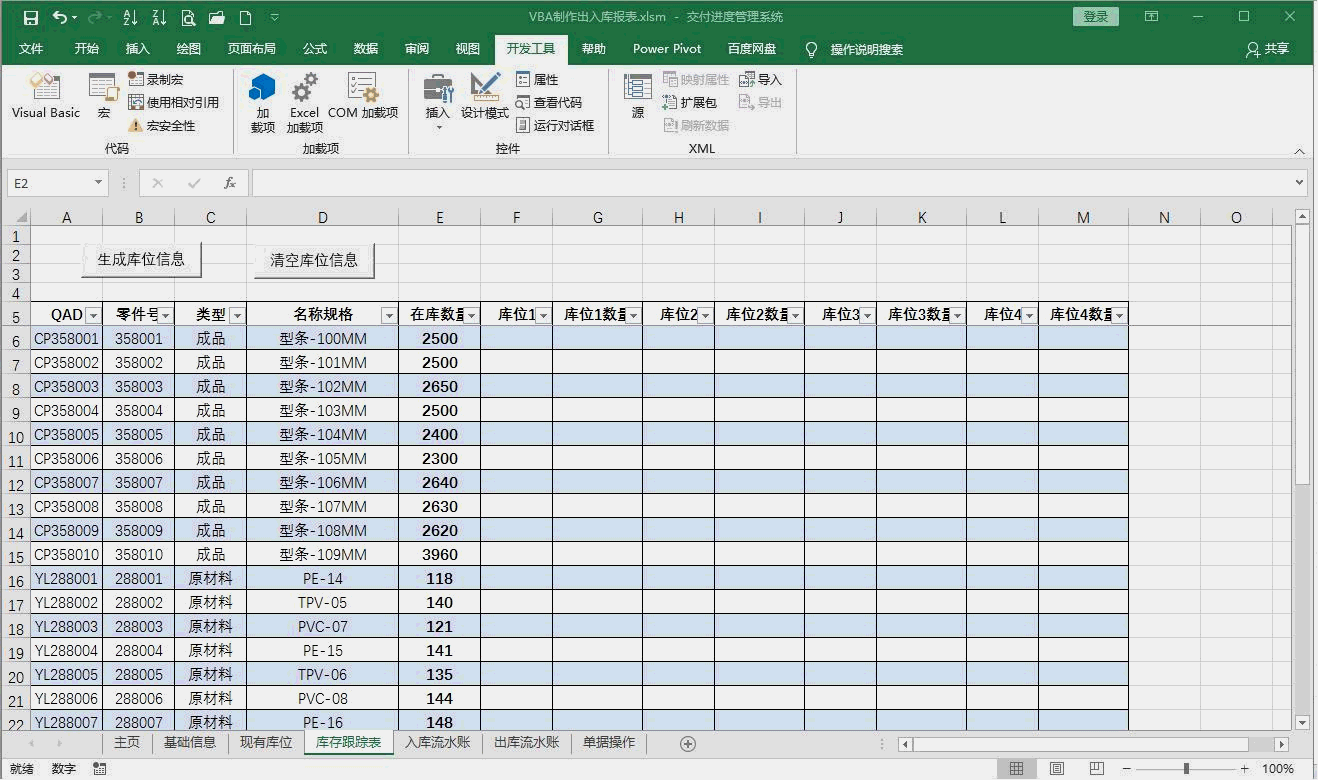Open Macro Security settings
Screen dimensions: 1318x780
tap(161, 125)
